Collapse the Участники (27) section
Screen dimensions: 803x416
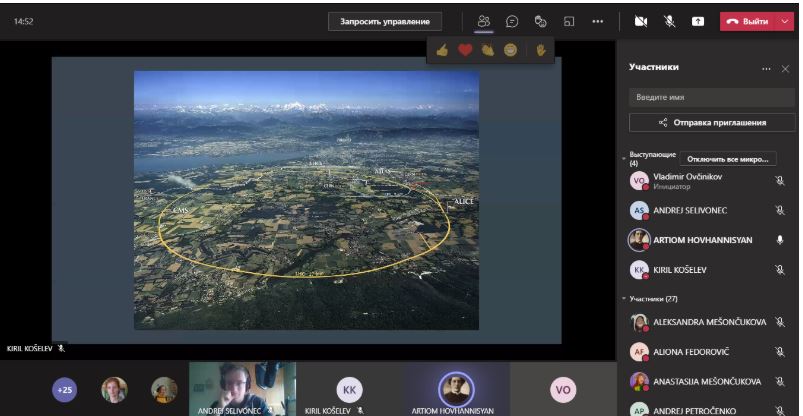click(x=624, y=299)
